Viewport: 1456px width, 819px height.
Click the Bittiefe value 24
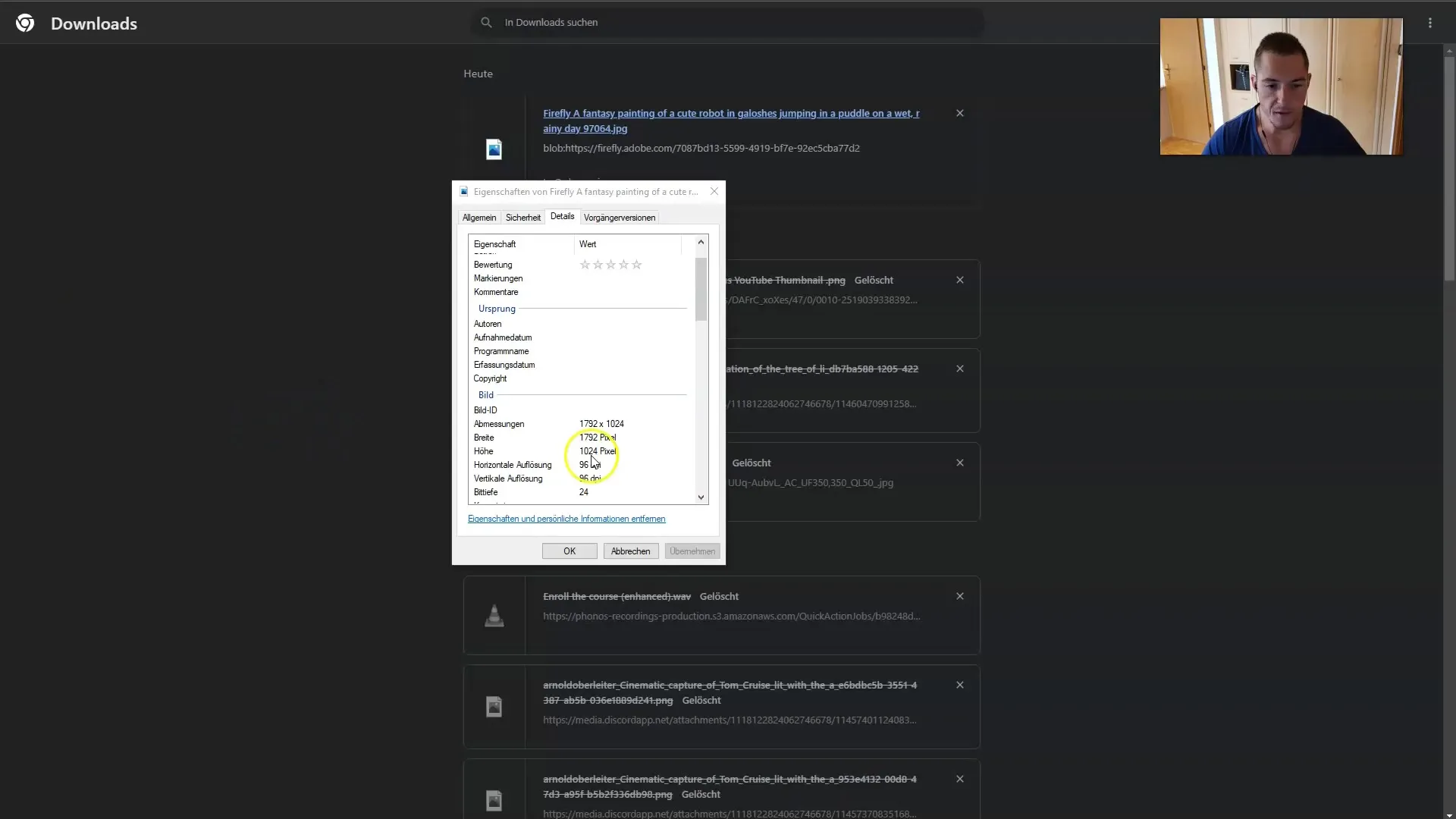pyautogui.click(x=583, y=492)
